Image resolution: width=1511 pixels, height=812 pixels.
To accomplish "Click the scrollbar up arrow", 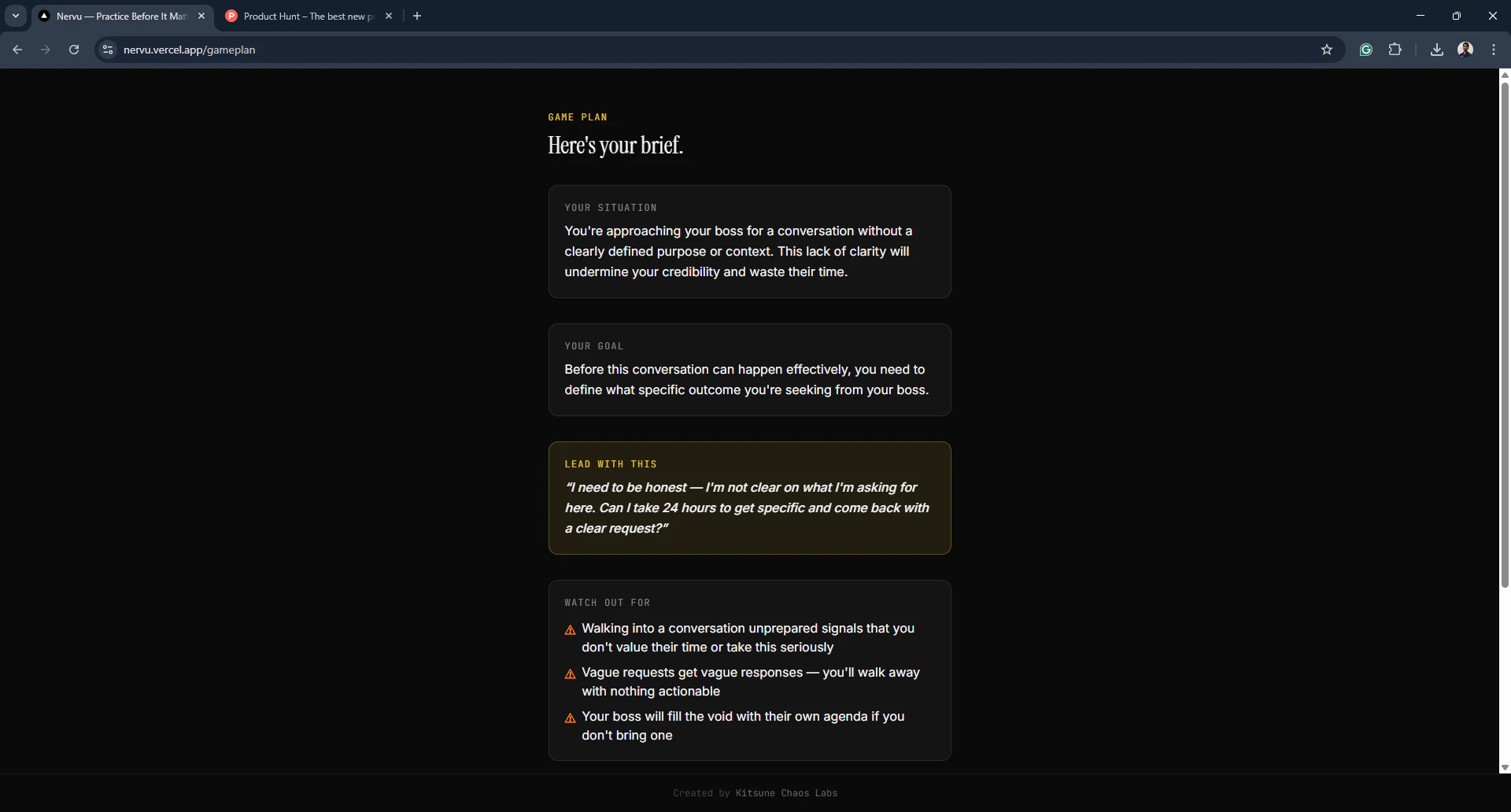I will tap(1505, 75).
